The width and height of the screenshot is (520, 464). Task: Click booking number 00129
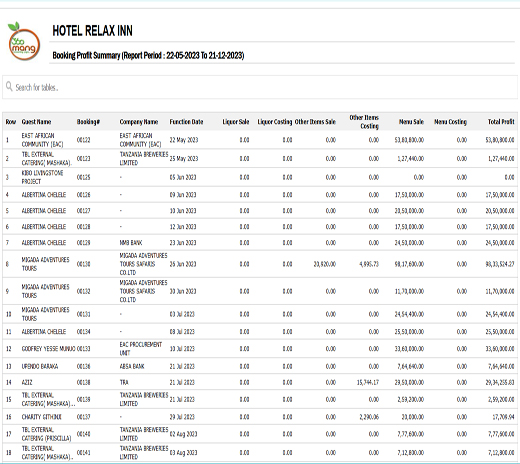pyautogui.click(x=83, y=243)
